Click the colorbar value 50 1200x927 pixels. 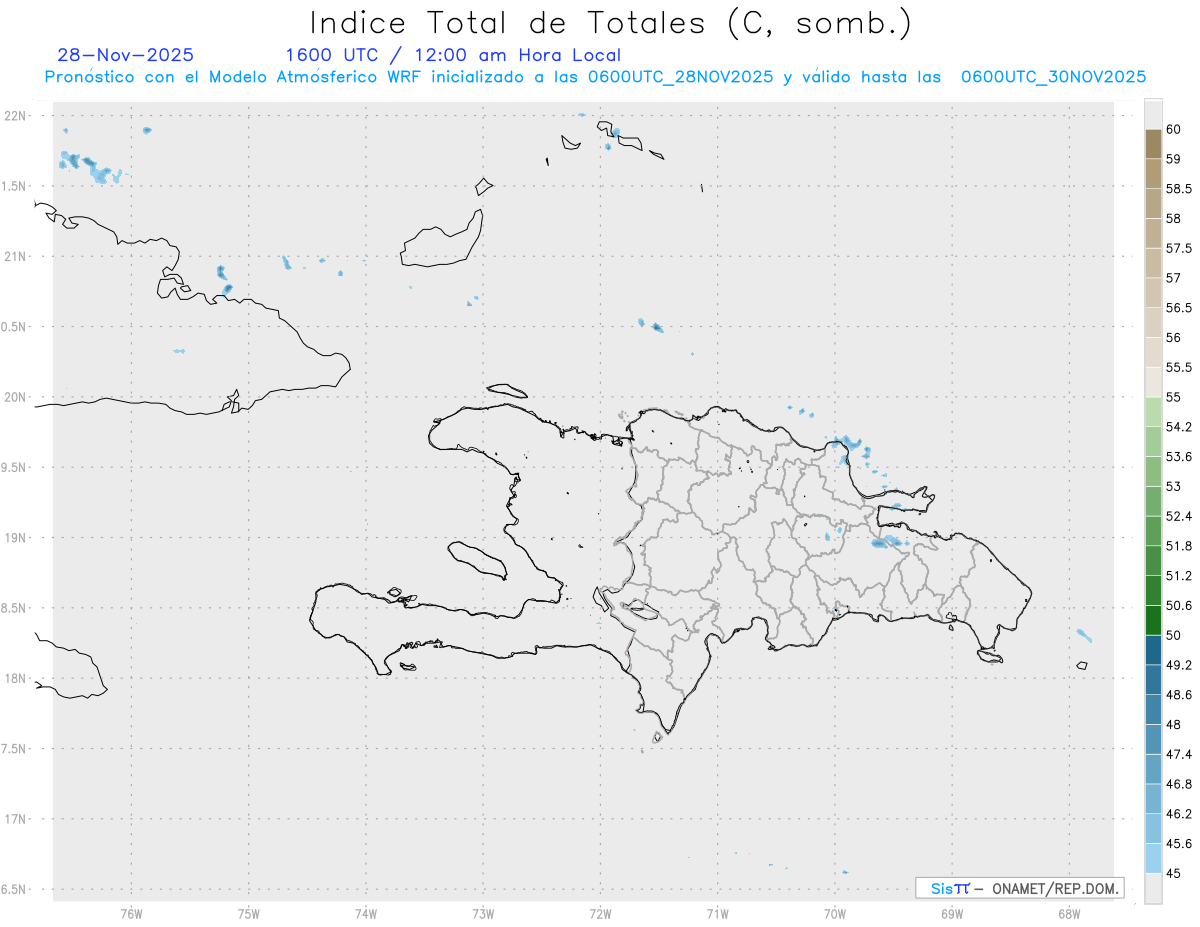tap(1174, 635)
